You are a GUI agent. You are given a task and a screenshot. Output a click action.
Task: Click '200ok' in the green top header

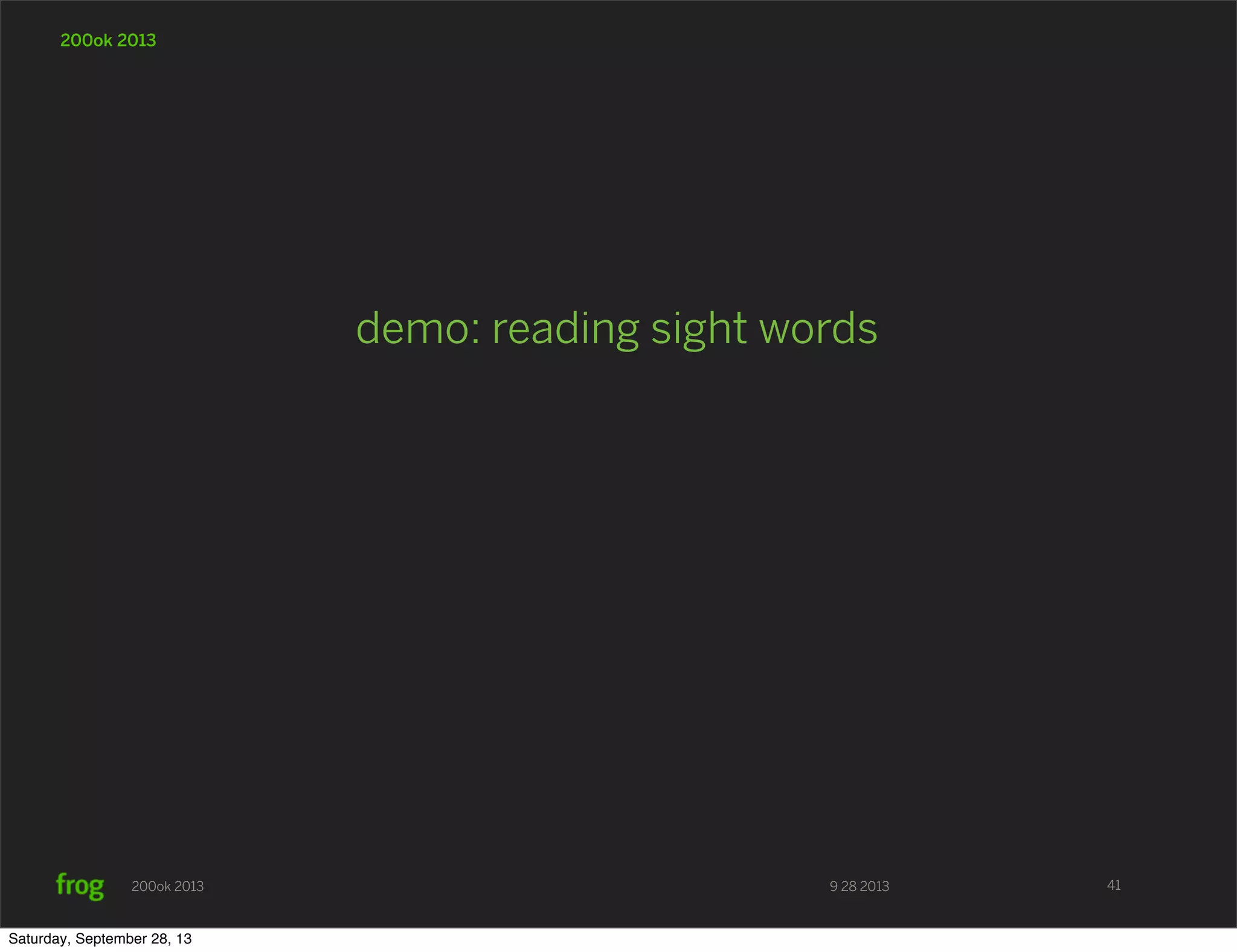coord(86,40)
